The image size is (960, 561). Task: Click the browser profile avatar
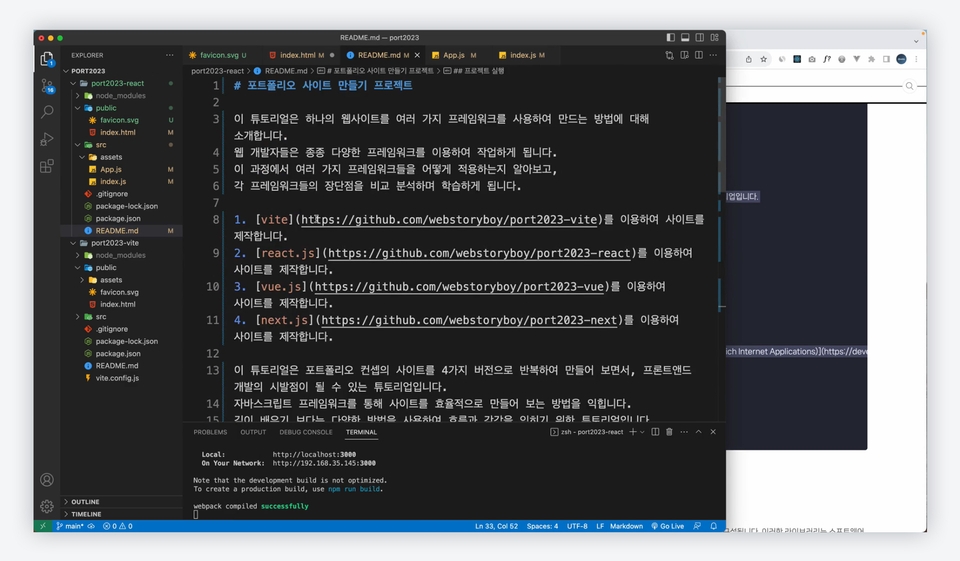tap(901, 59)
